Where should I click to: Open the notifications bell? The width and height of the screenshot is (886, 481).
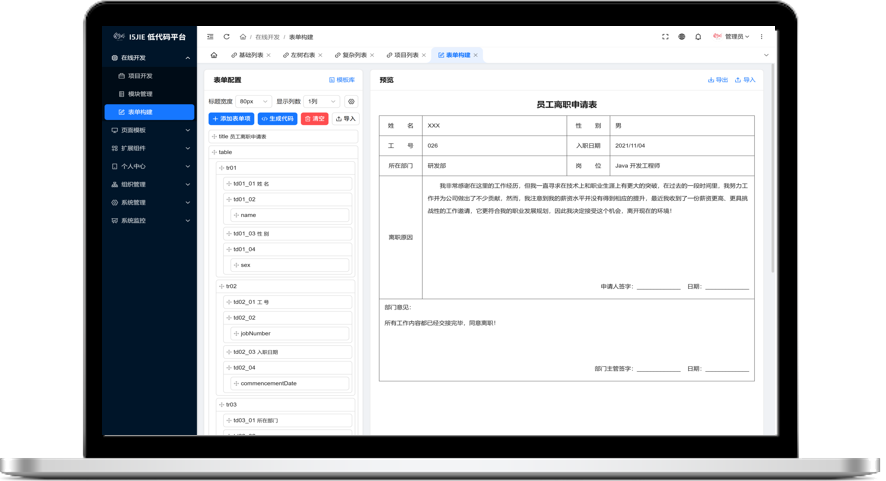[x=698, y=37]
